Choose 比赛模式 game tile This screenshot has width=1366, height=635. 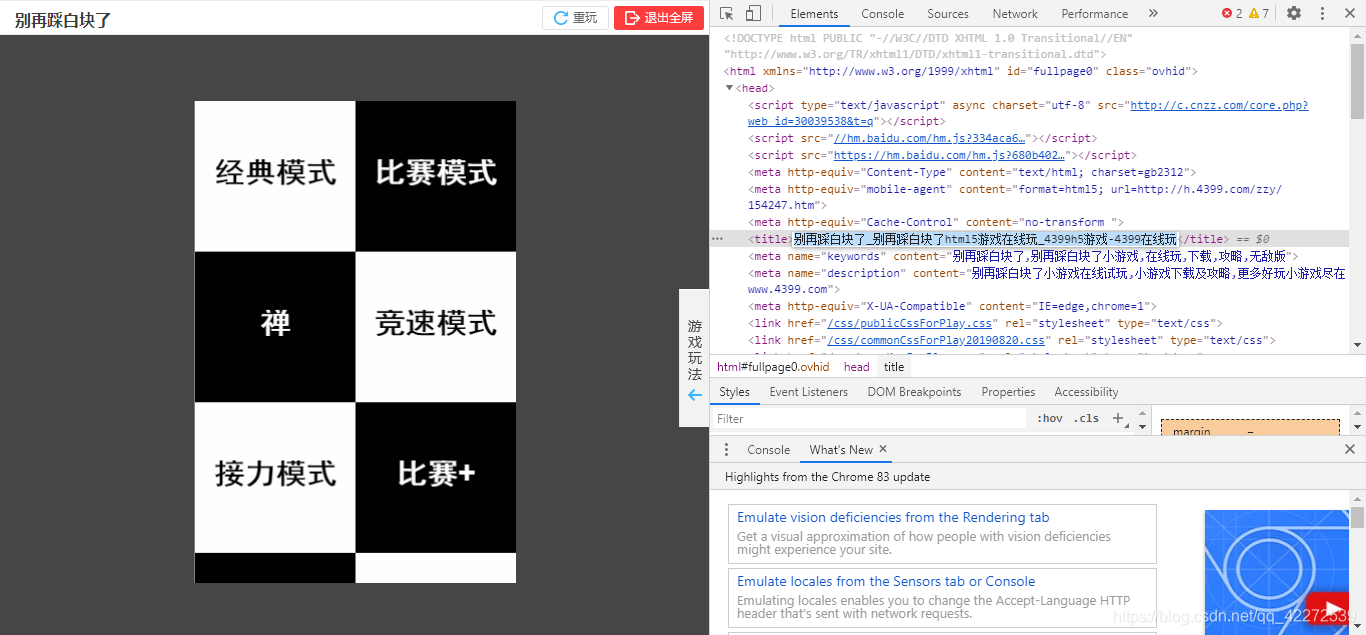click(x=436, y=176)
